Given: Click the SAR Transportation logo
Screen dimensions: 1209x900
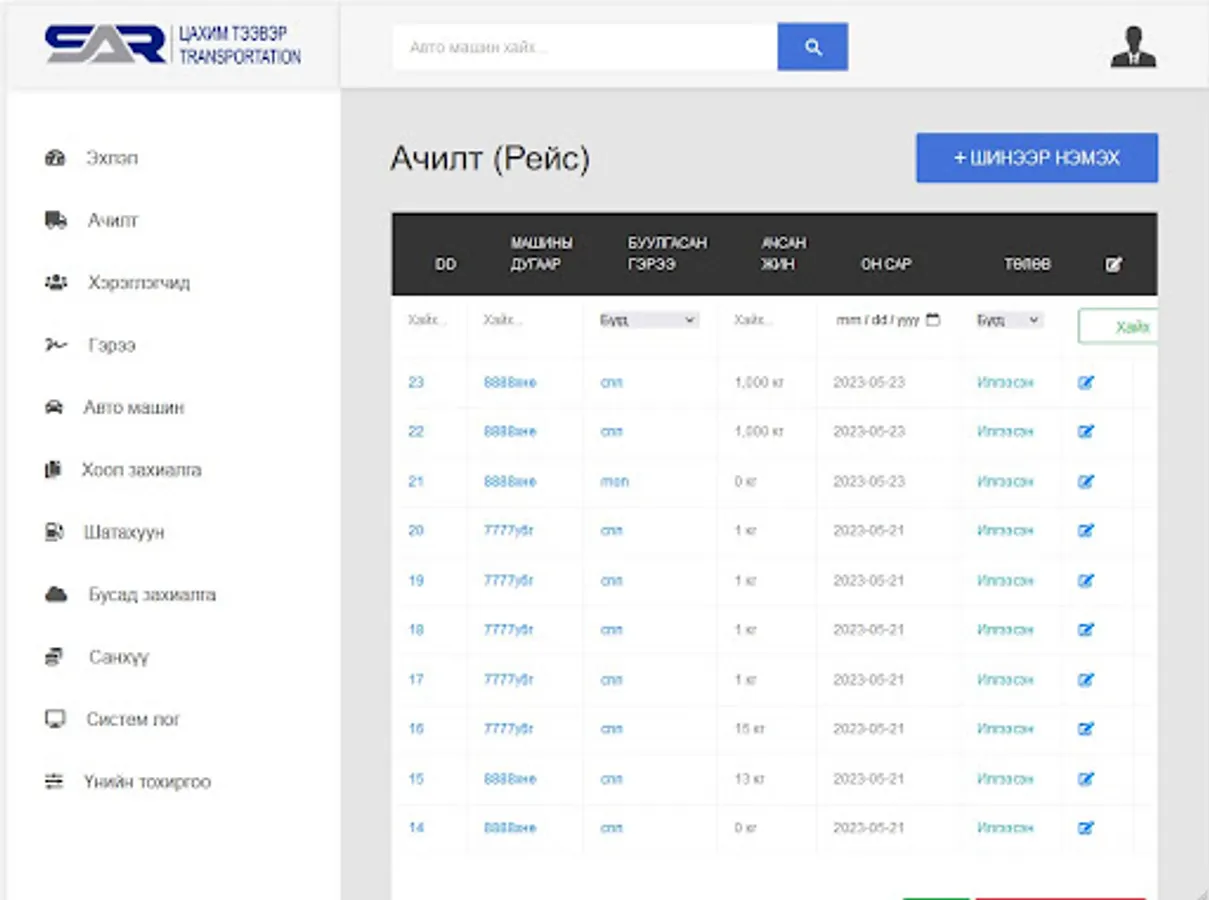Looking at the screenshot, I should (x=173, y=45).
